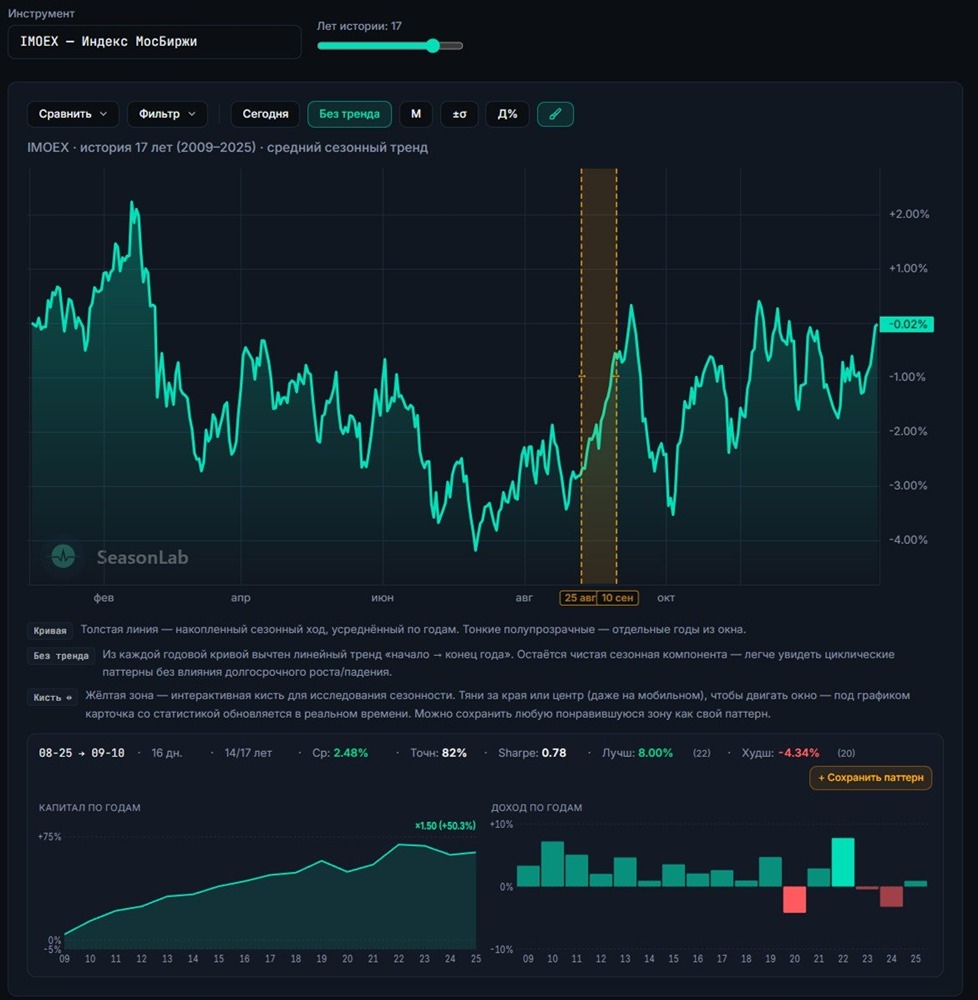The width and height of the screenshot is (978, 1000).
Task: Click the -4.00% y-axis label
Action: [x=909, y=540]
